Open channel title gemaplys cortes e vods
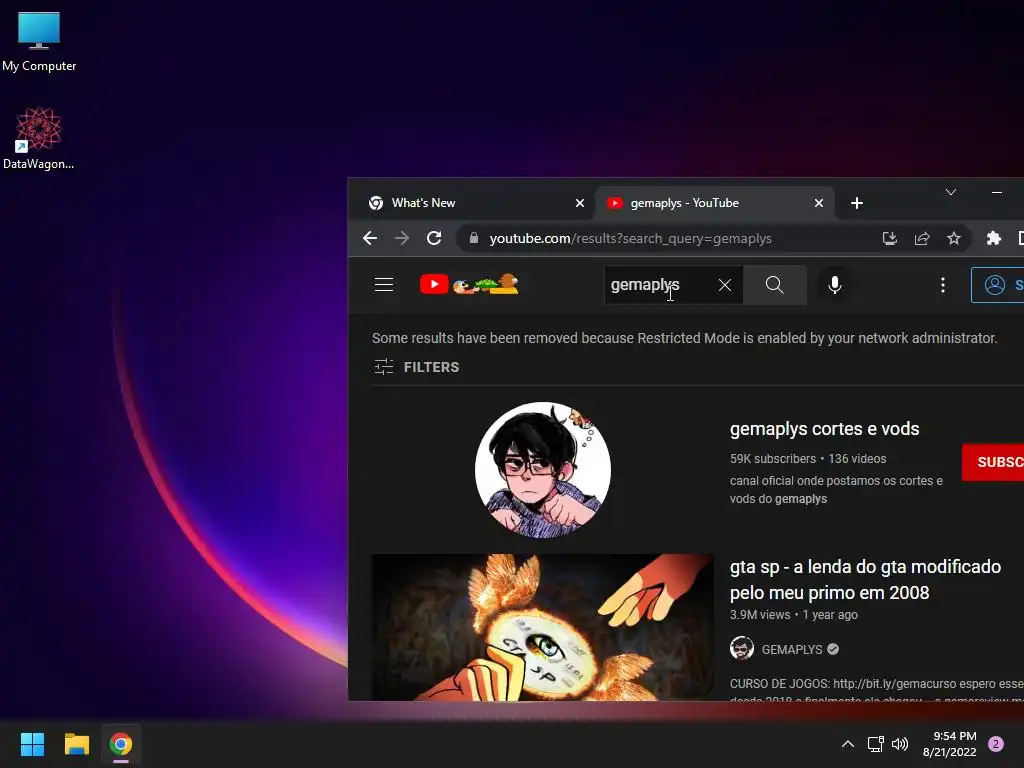 pyautogui.click(x=824, y=429)
